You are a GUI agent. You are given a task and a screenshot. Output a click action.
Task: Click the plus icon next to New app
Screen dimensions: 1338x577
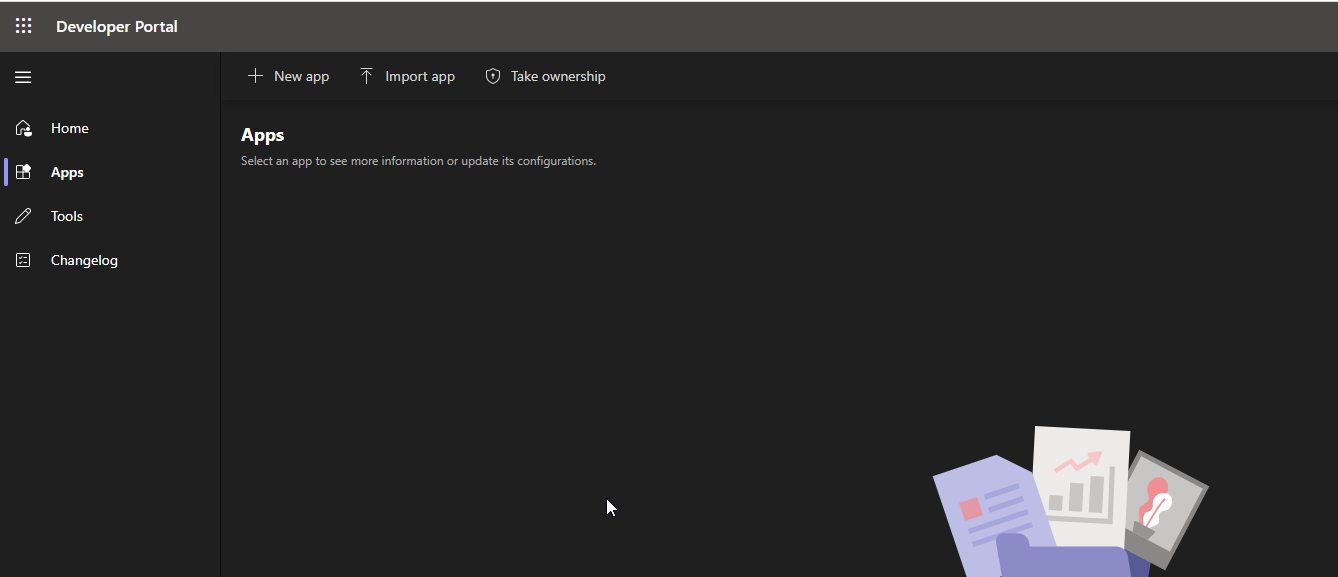click(x=256, y=75)
